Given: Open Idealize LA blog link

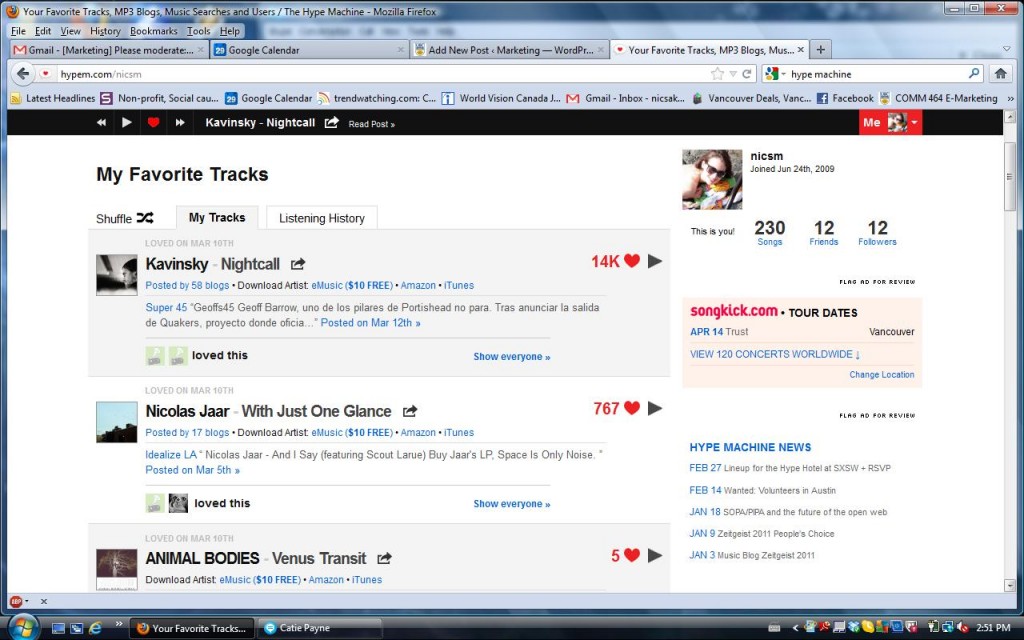Looking at the screenshot, I should pyautogui.click(x=170, y=455).
